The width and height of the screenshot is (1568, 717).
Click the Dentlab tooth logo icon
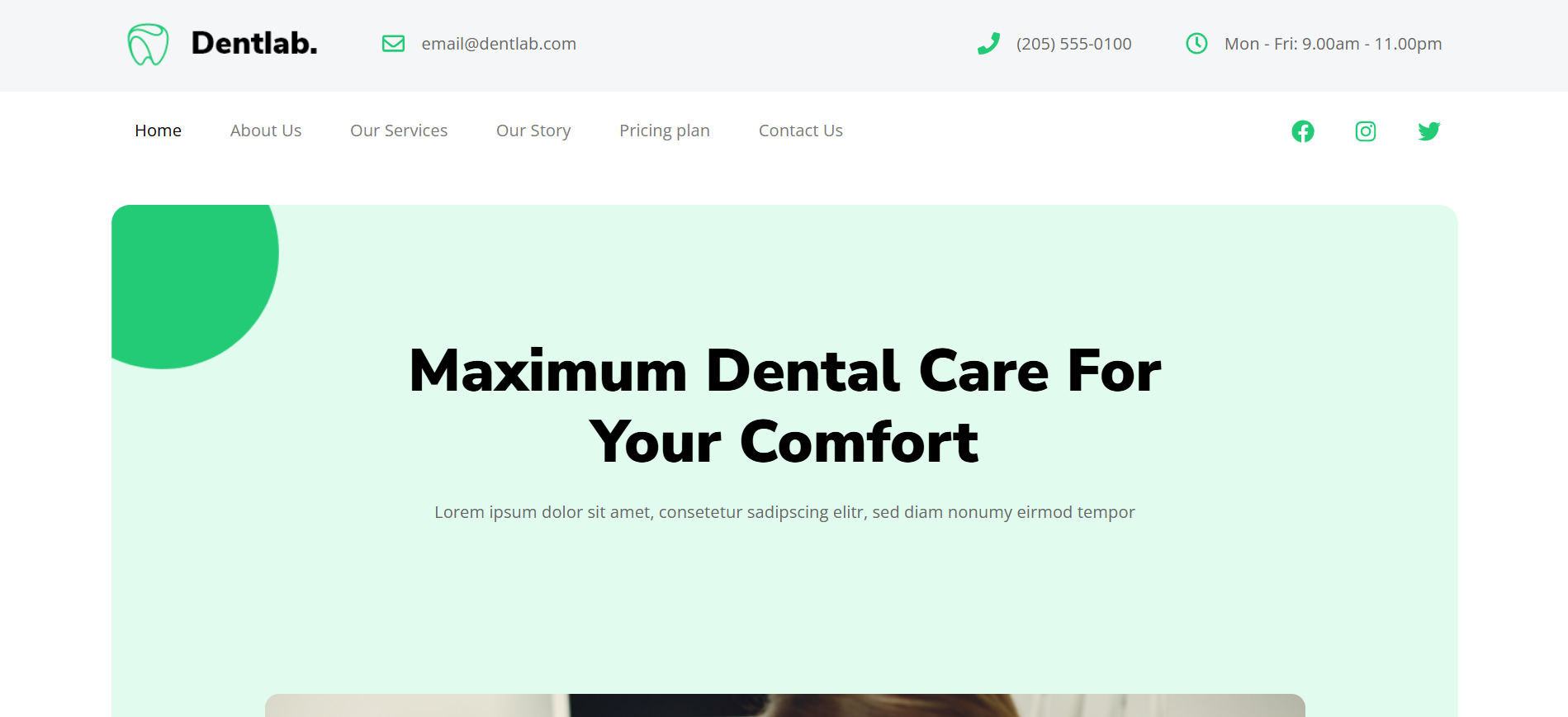coord(148,44)
